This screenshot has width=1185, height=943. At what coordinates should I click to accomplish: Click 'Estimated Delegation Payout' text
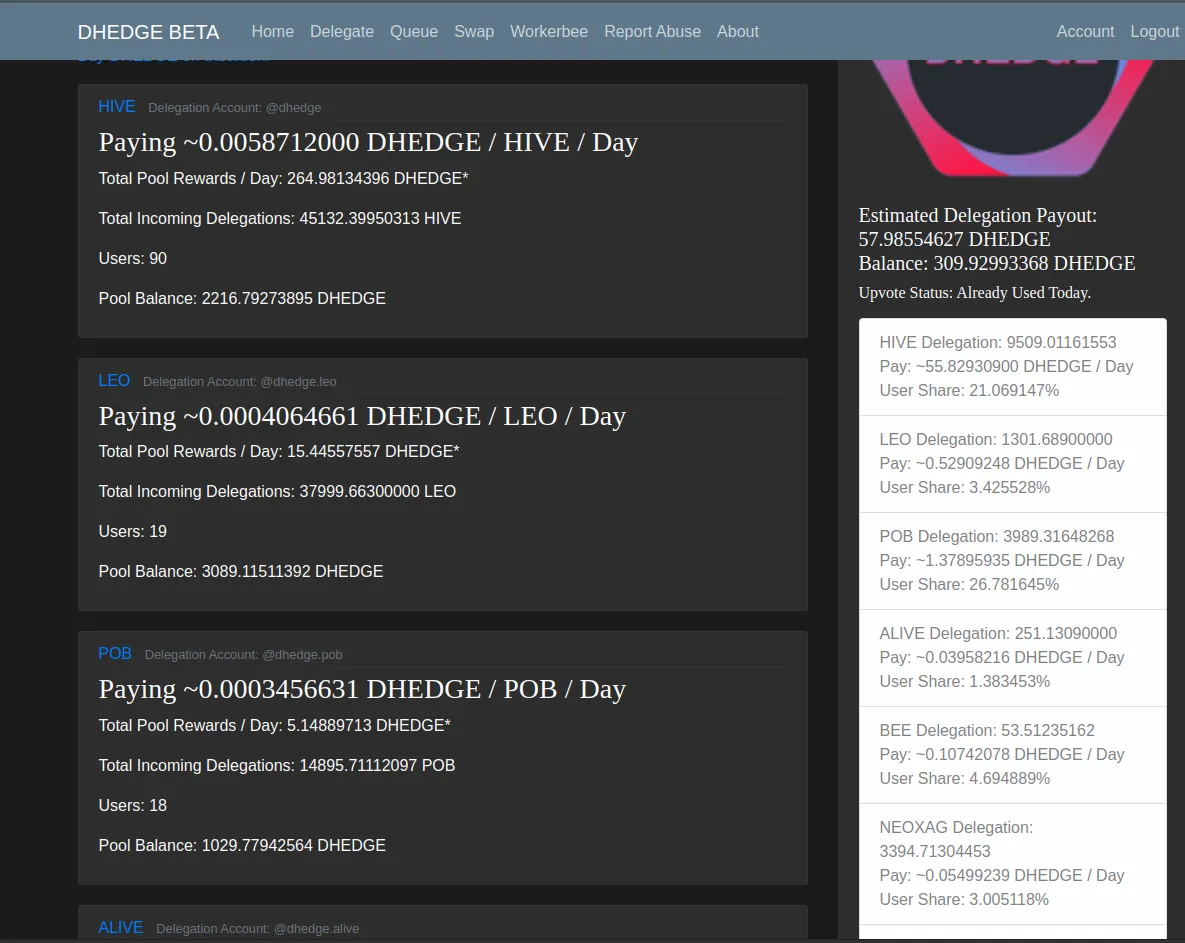pos(977,215)
